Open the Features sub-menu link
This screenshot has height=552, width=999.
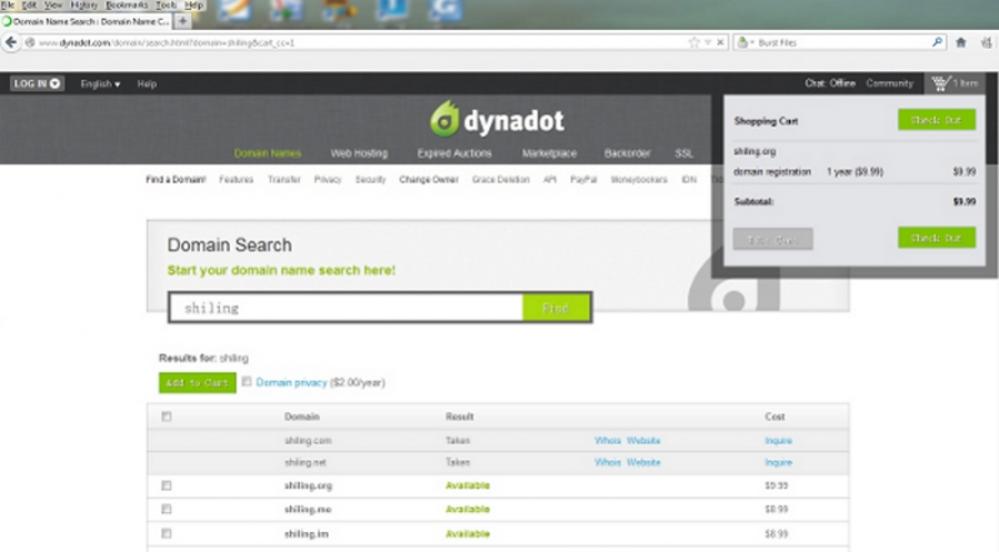236,180
